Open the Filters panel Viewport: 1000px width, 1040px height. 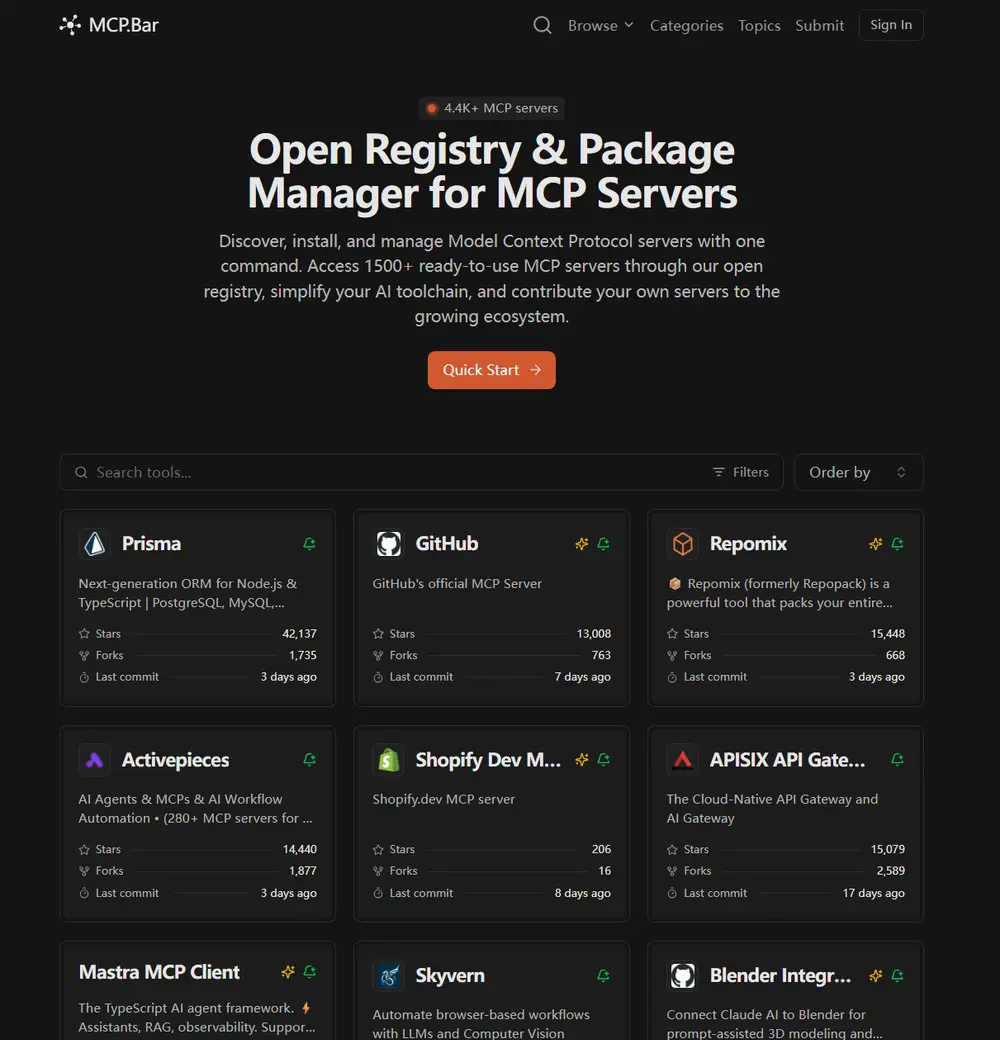(x=741, y=473)
